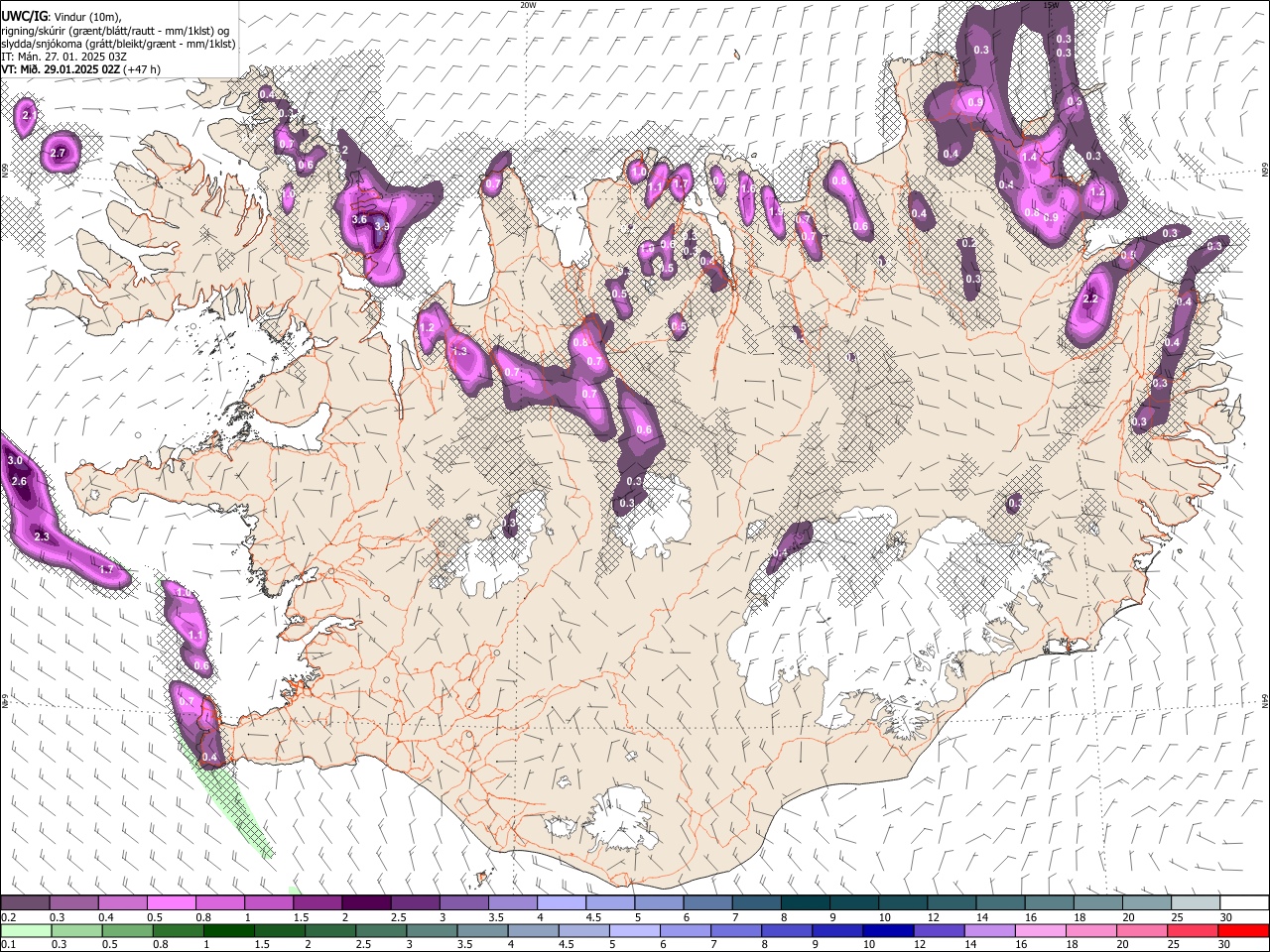Click the IT: Mán. 27. 01. 2025 03Z line
The image size is (1270, 952).
[63, 57]
